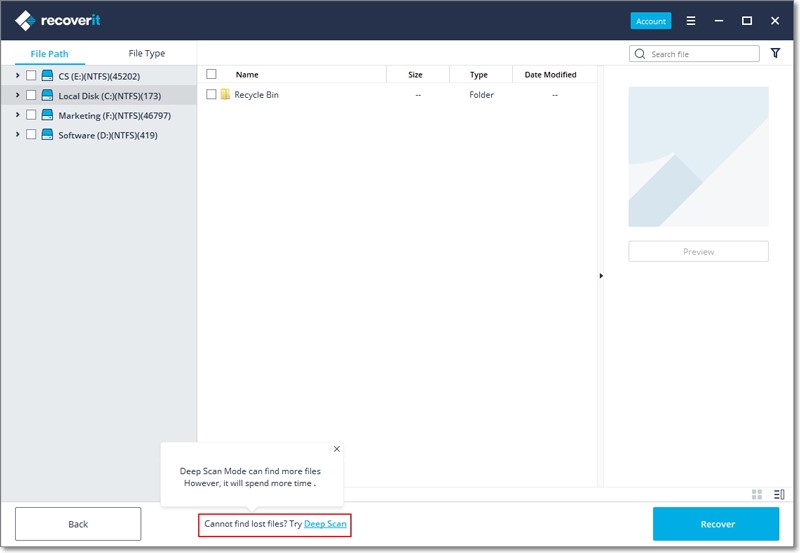The image size is (800, 553).
Task: Check the Marketing (F:) drive checkbox
Action: (x=31, y=114)
